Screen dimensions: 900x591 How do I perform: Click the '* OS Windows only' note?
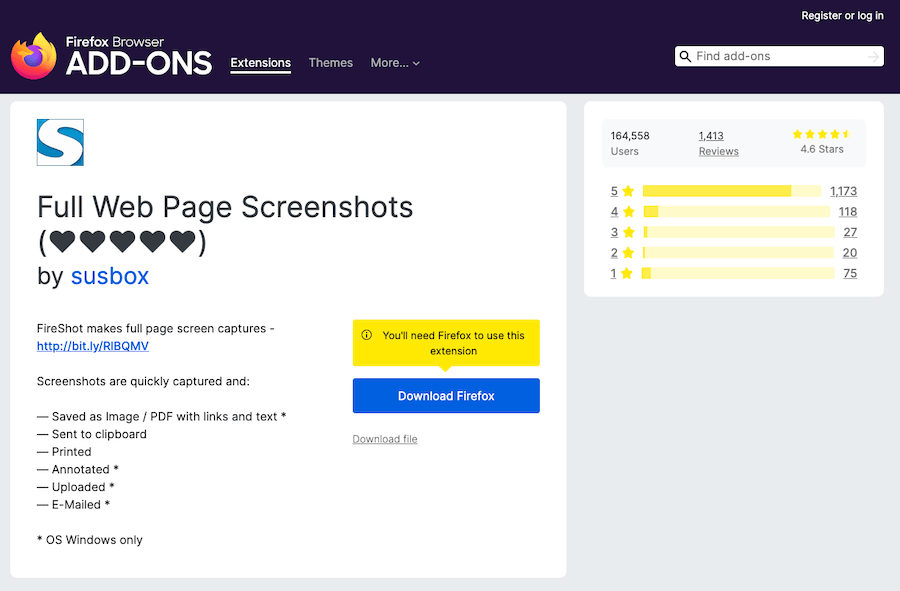(x=90, y=540)
